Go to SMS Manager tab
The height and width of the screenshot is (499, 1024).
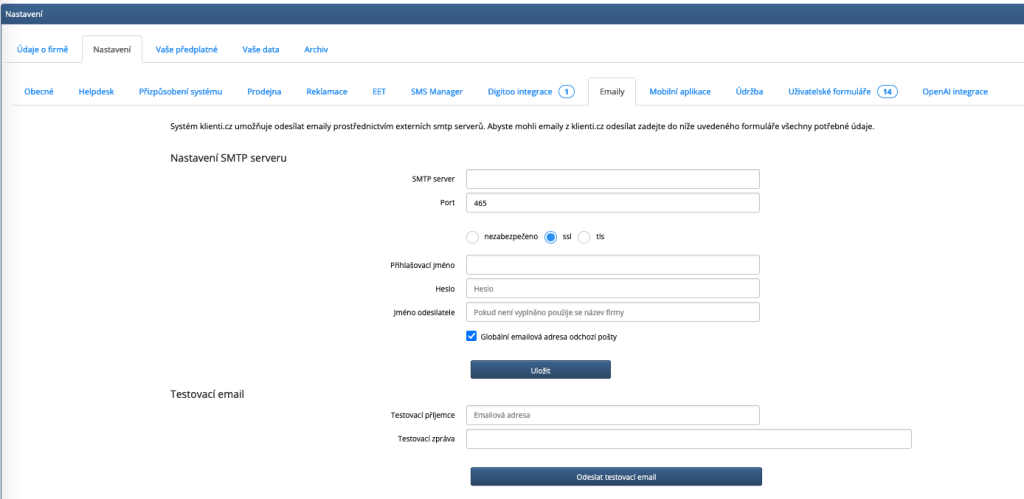coord(436,91)
